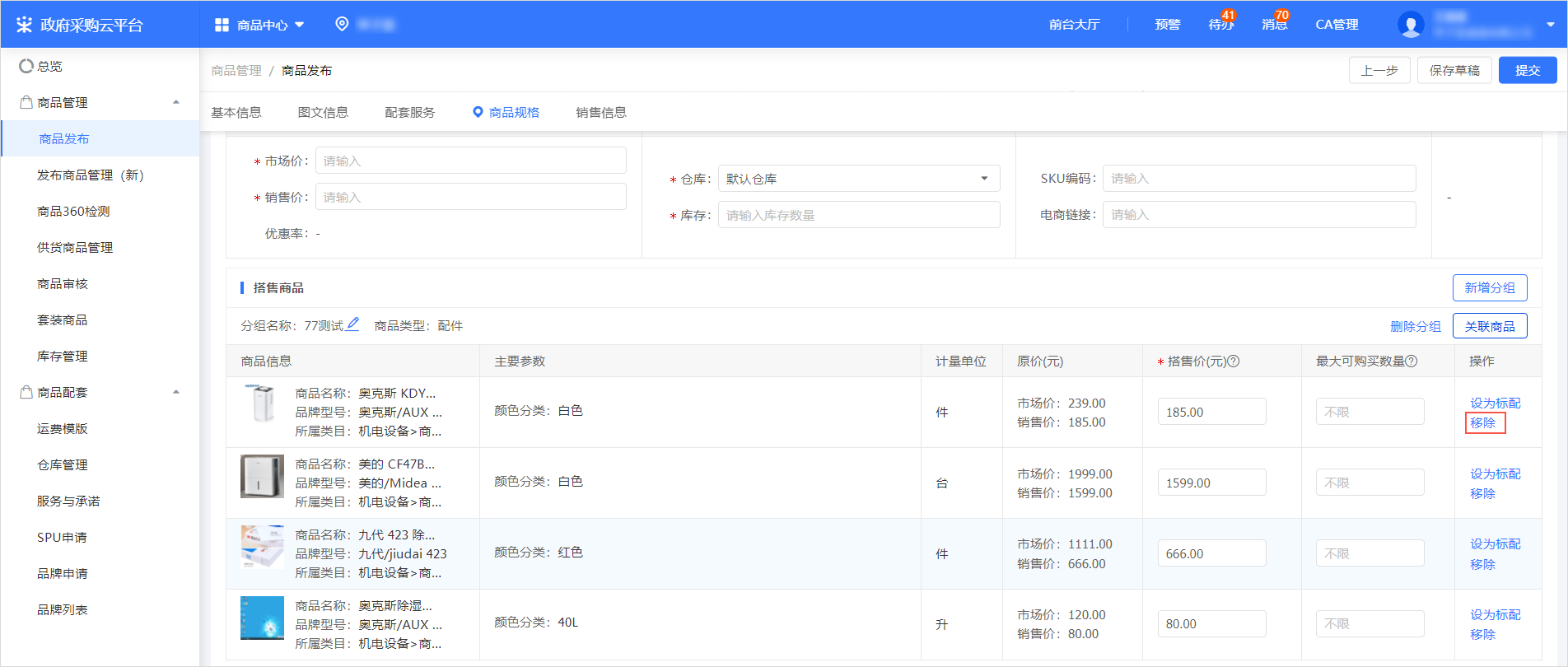The image size is (1568, 667).
Task: Collapse the 商品管理 sidebar section
Action: tap(176, 102)
